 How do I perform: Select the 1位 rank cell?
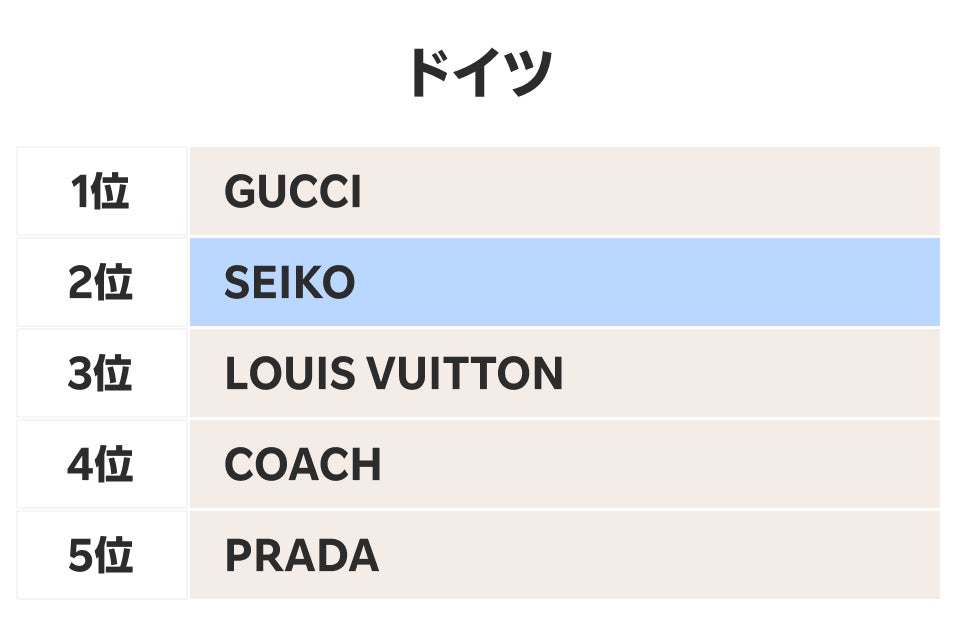(x=101, y=191)
